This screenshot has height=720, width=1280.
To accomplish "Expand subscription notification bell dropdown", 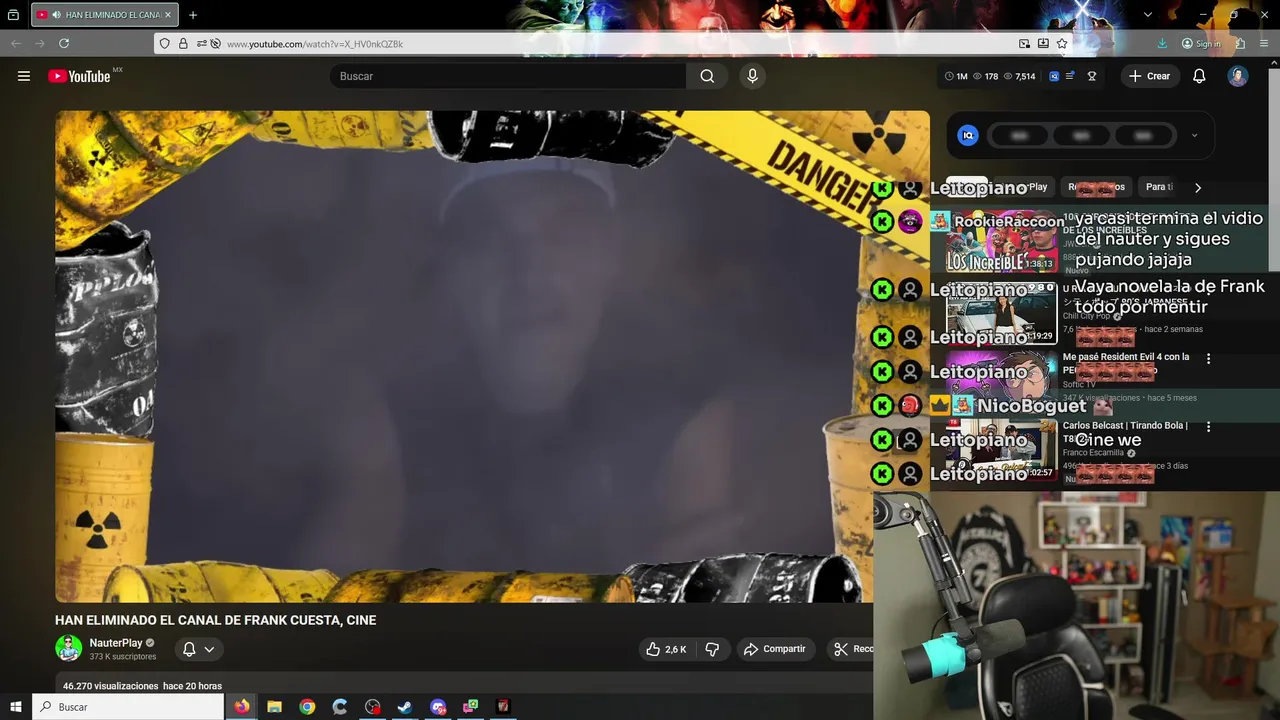I will (198, 649).
